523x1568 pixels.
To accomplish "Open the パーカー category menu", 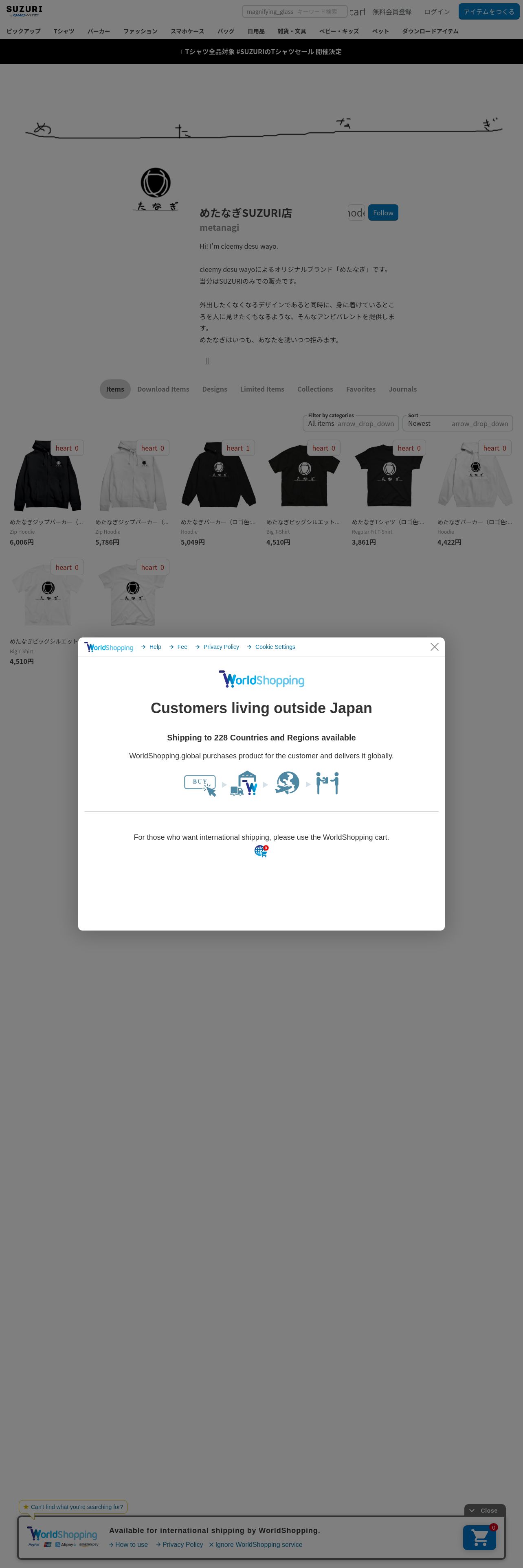I will pos(99,31).
